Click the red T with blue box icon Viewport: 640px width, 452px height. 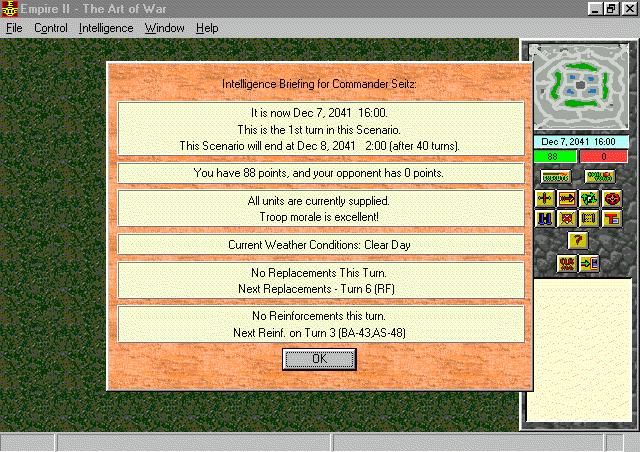click(612, 218)
